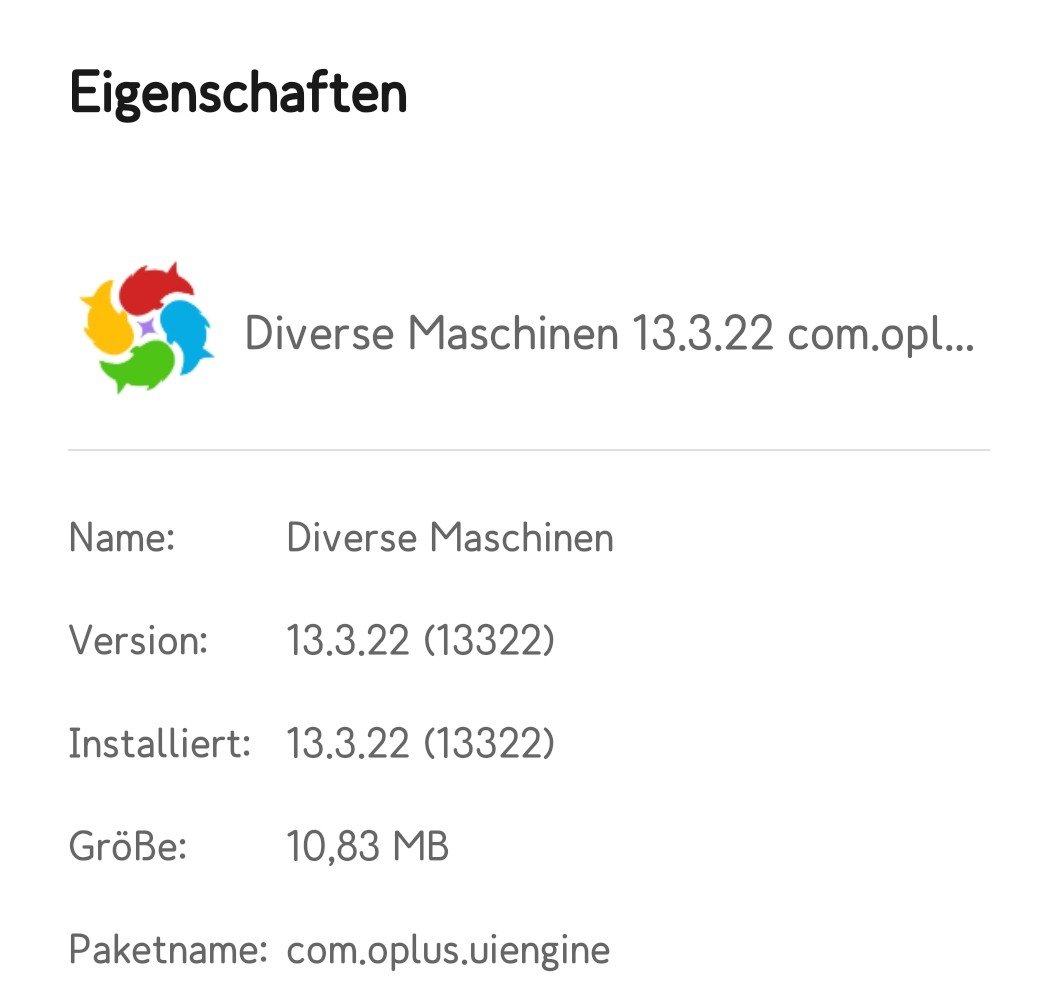The height and width of the screenshot is (1004, 1058).
Task: Click the Name: label
Action: click(x=122, y=538)
